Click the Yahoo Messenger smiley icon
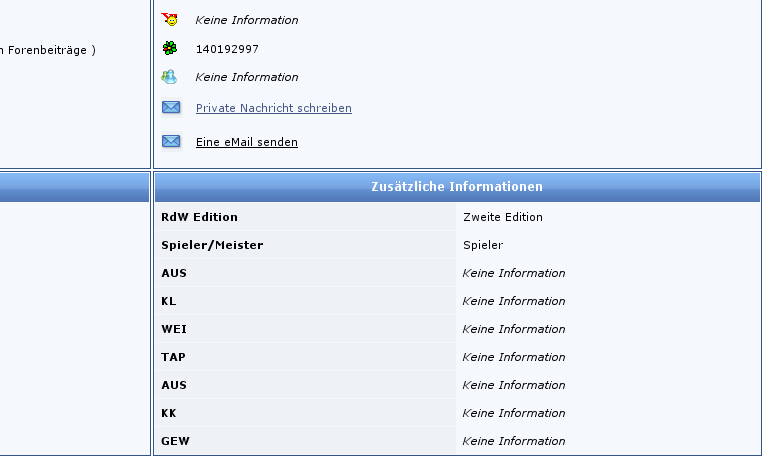765x460 pixels. (170, 19)
